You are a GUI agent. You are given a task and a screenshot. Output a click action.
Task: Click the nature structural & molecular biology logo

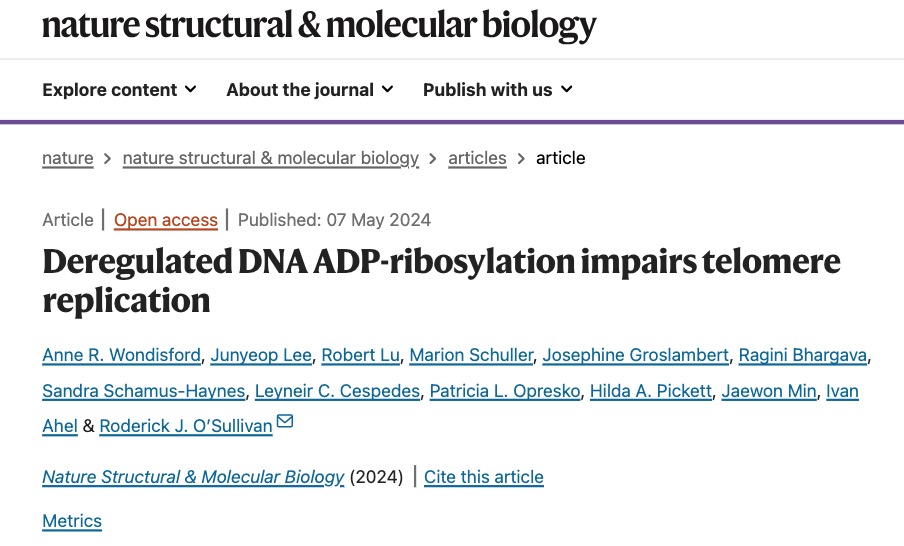tap(319, 25)
